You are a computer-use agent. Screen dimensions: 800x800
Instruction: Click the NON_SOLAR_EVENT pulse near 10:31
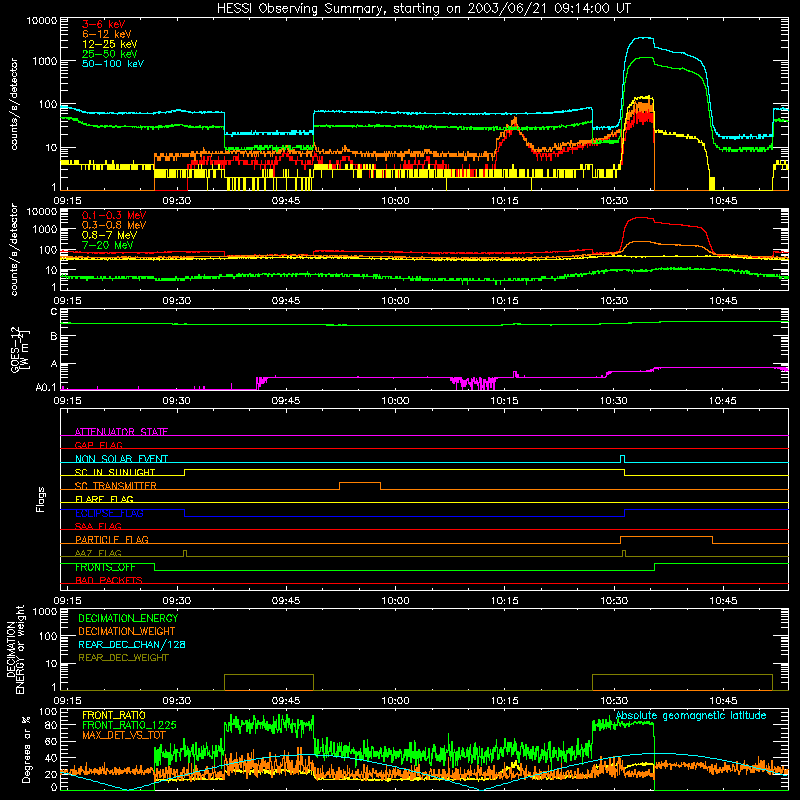pyautogui.click(x=622, y=459)
